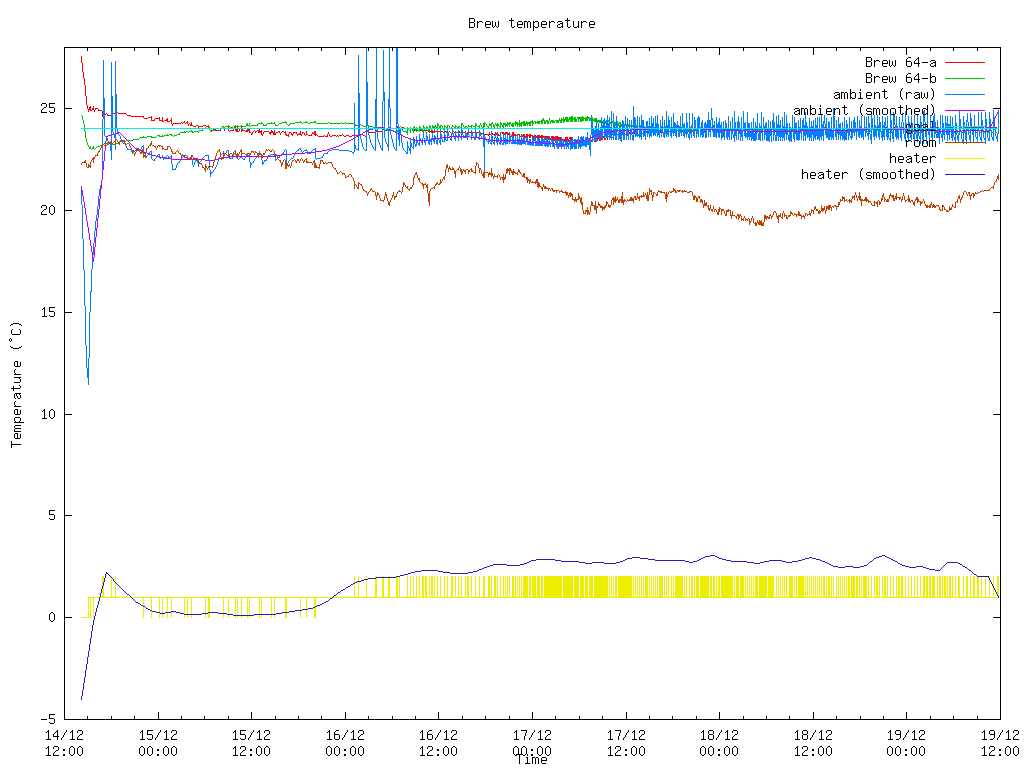
Task: Click the green Brew 64-b legend line sample
Action: click(x=965, y=78)
